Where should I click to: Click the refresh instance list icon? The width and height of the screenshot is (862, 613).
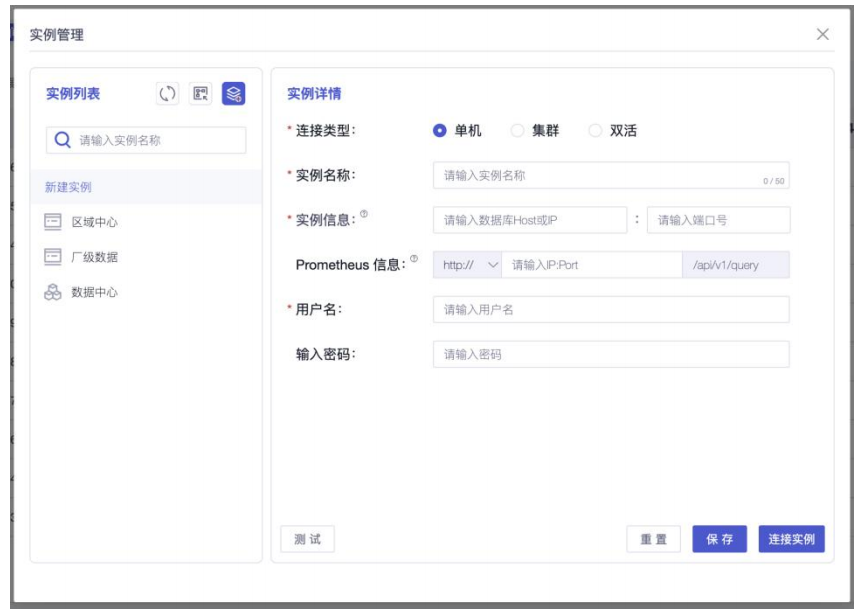(165, 95)
